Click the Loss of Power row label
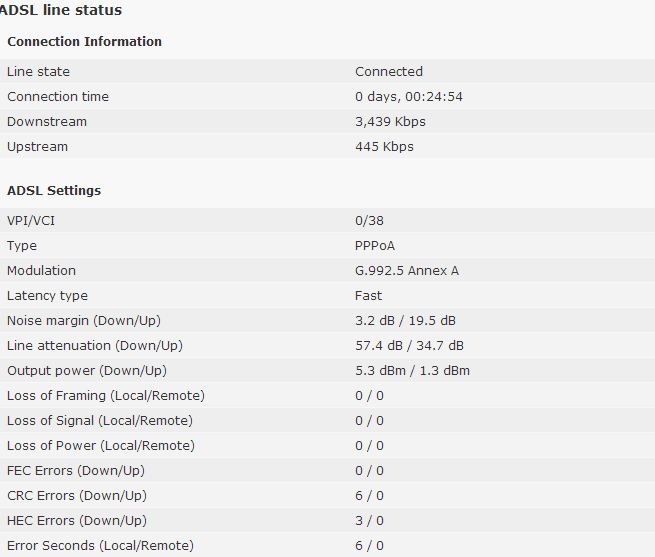Viewport: 655px width, 557px height. tap(101, 445)
